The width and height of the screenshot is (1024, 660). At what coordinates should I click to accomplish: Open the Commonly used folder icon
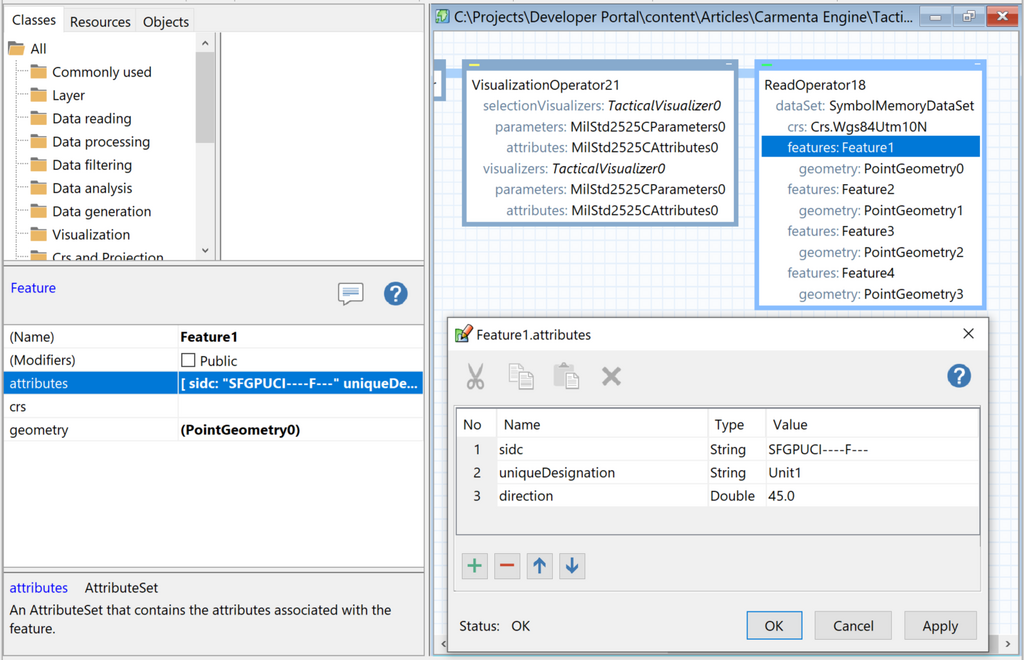[x=39, y=72]
